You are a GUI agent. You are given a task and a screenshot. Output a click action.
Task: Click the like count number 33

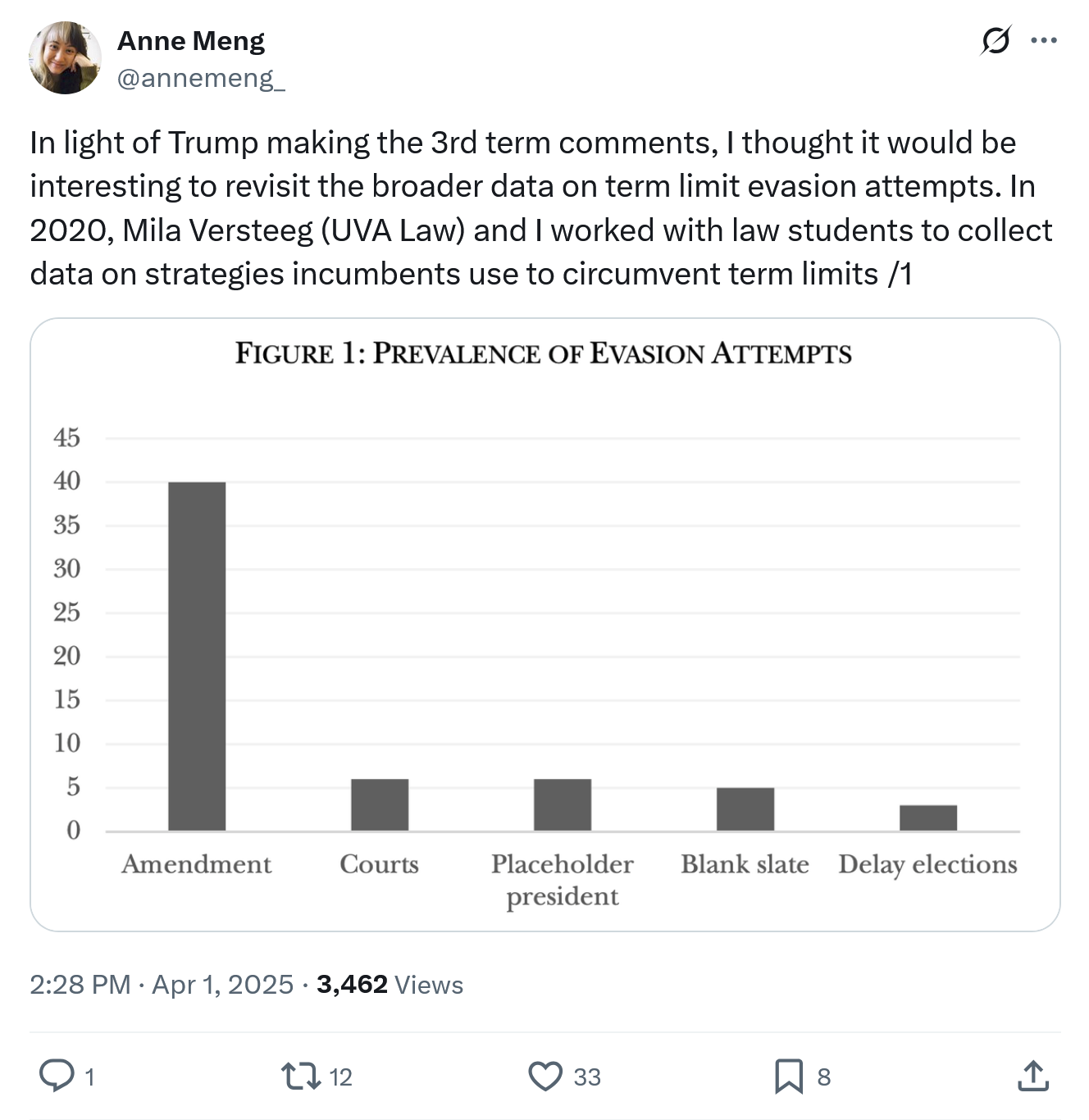[x=587, y=1077]
